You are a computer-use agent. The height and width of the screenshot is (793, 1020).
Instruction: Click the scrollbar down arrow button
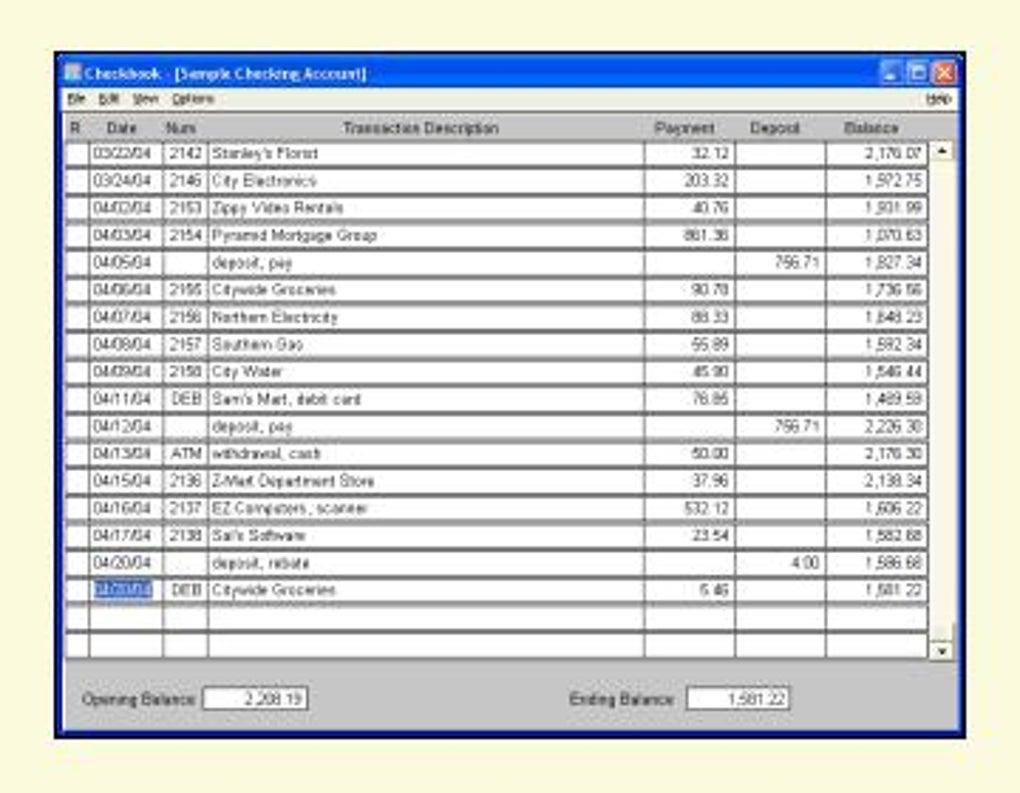click(x=941, y=650)
